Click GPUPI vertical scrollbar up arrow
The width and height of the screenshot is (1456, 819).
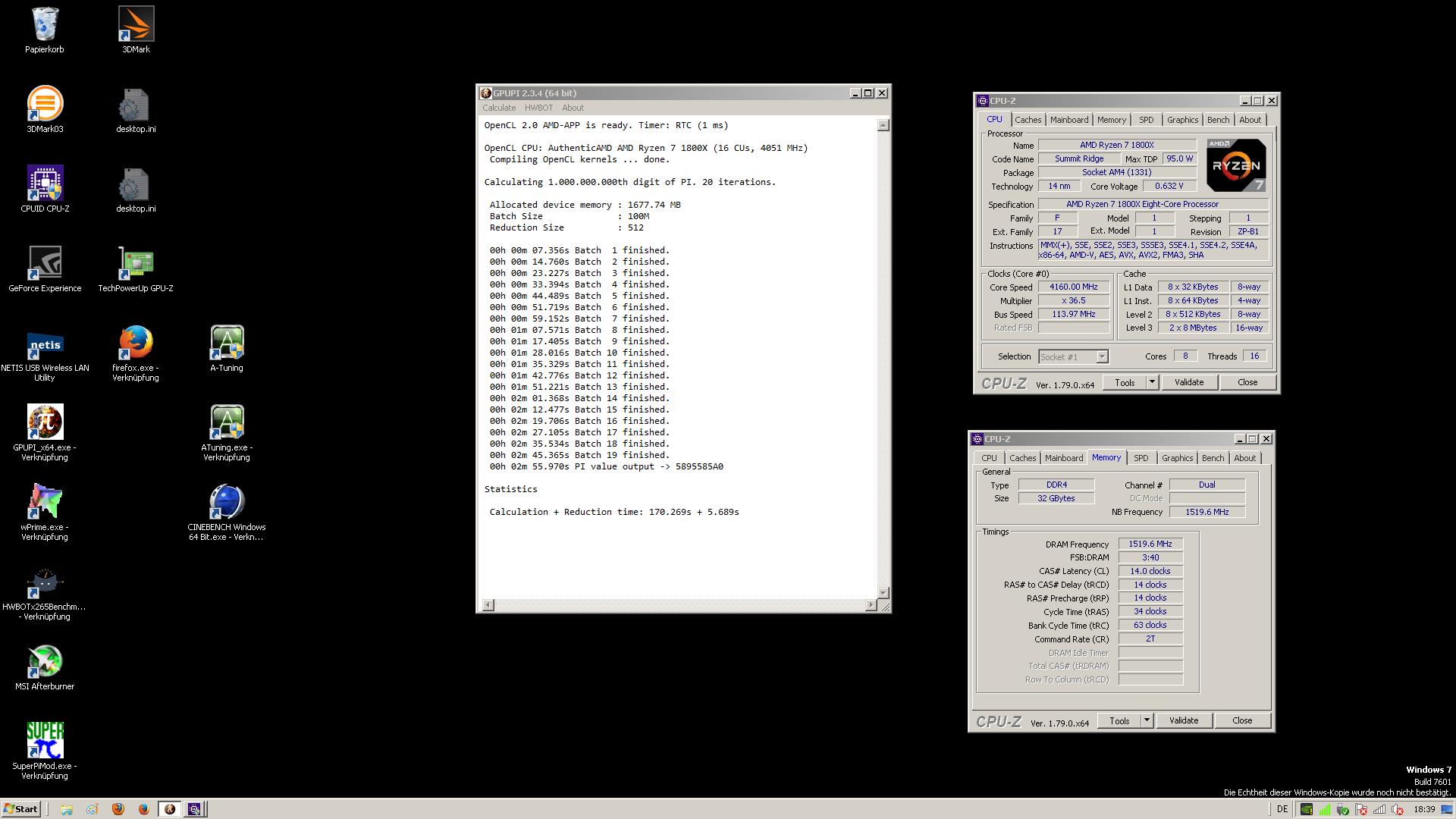click(883, 125)
